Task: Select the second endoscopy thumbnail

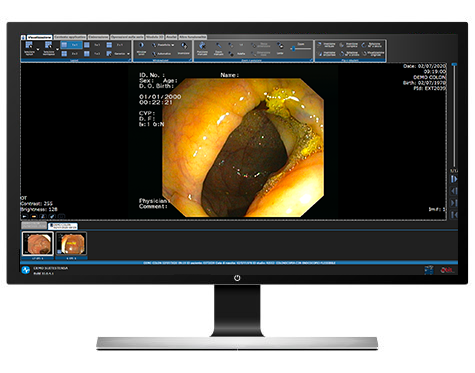Action: [71, 244]
